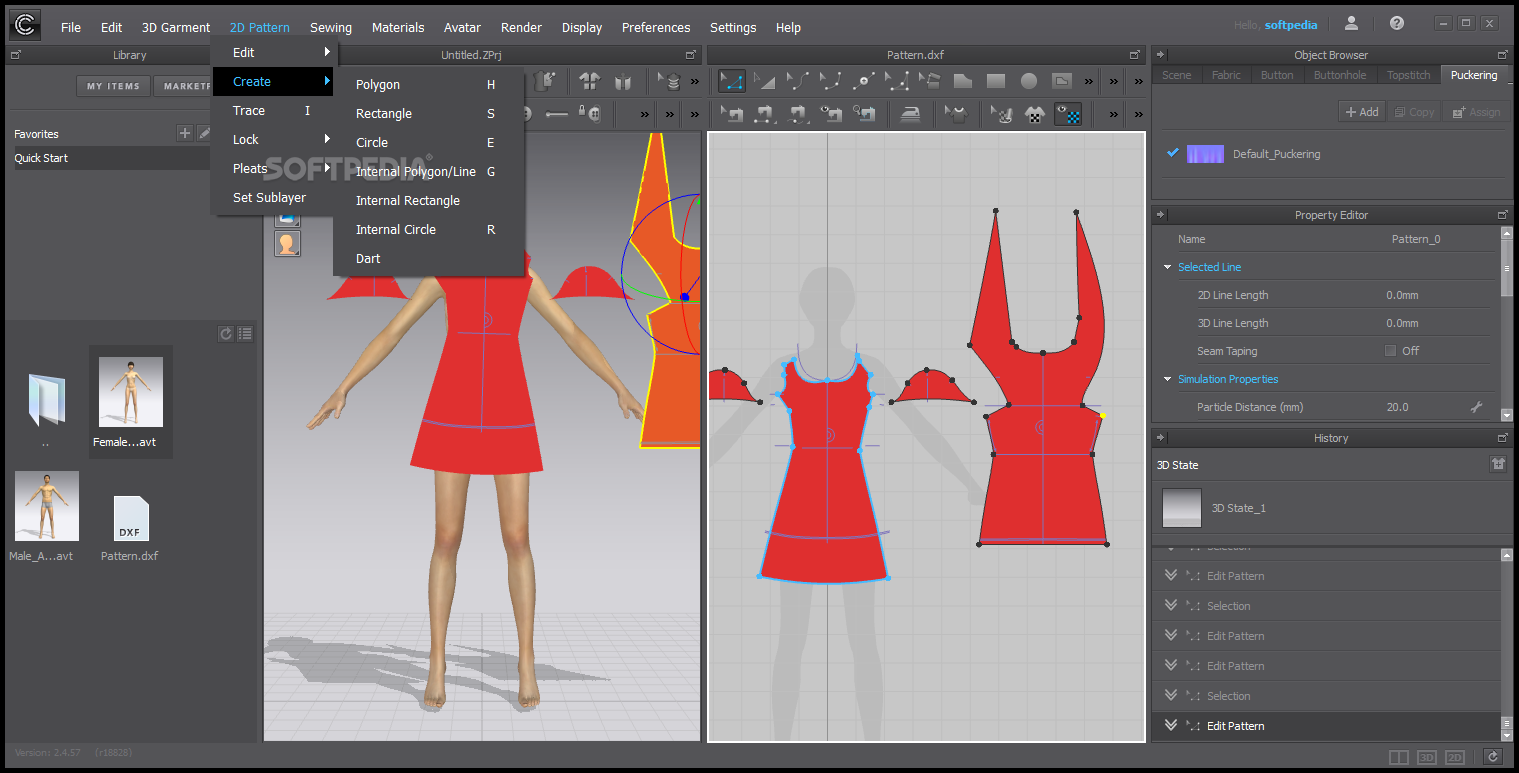Screen dimensions: 1519x773
Task: Select the Pattern.dxf file thumbnail
Action: click(130, 518)
